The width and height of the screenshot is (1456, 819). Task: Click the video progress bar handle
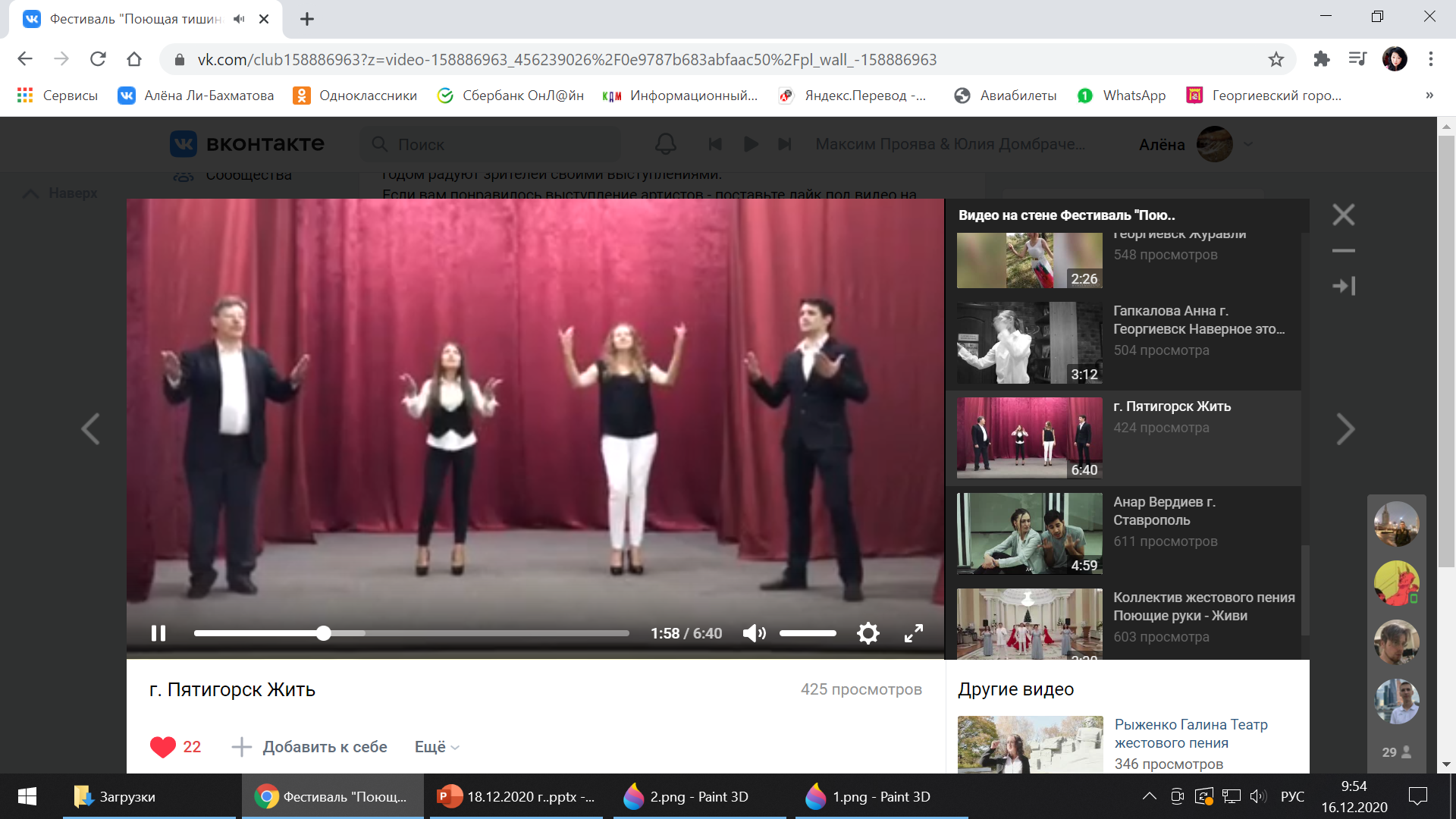[x=324, y=633]
